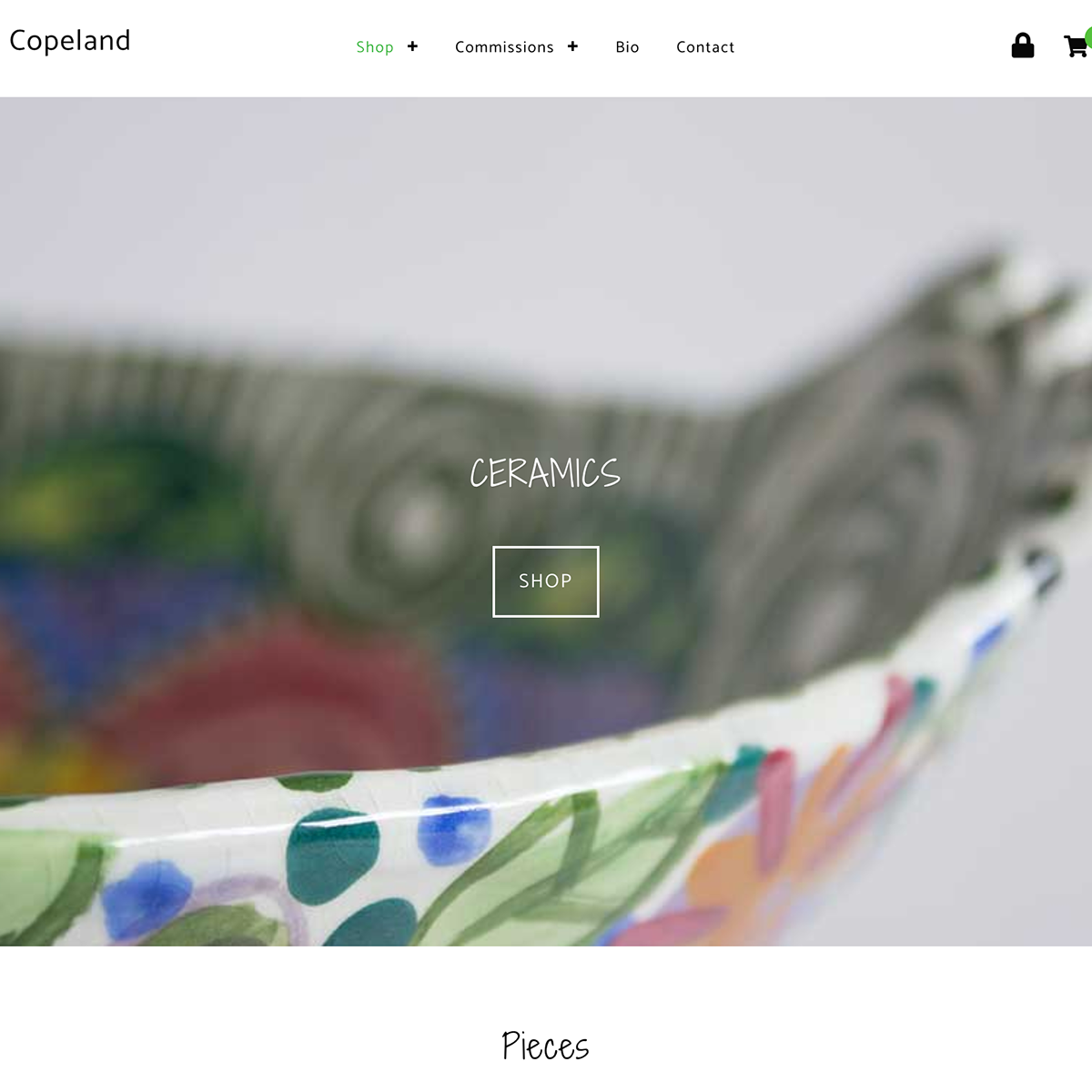This screenshot has width=1092, height=1092.
Task: Click the red swirl inside the bowl
Action: (x=273, y=692)
